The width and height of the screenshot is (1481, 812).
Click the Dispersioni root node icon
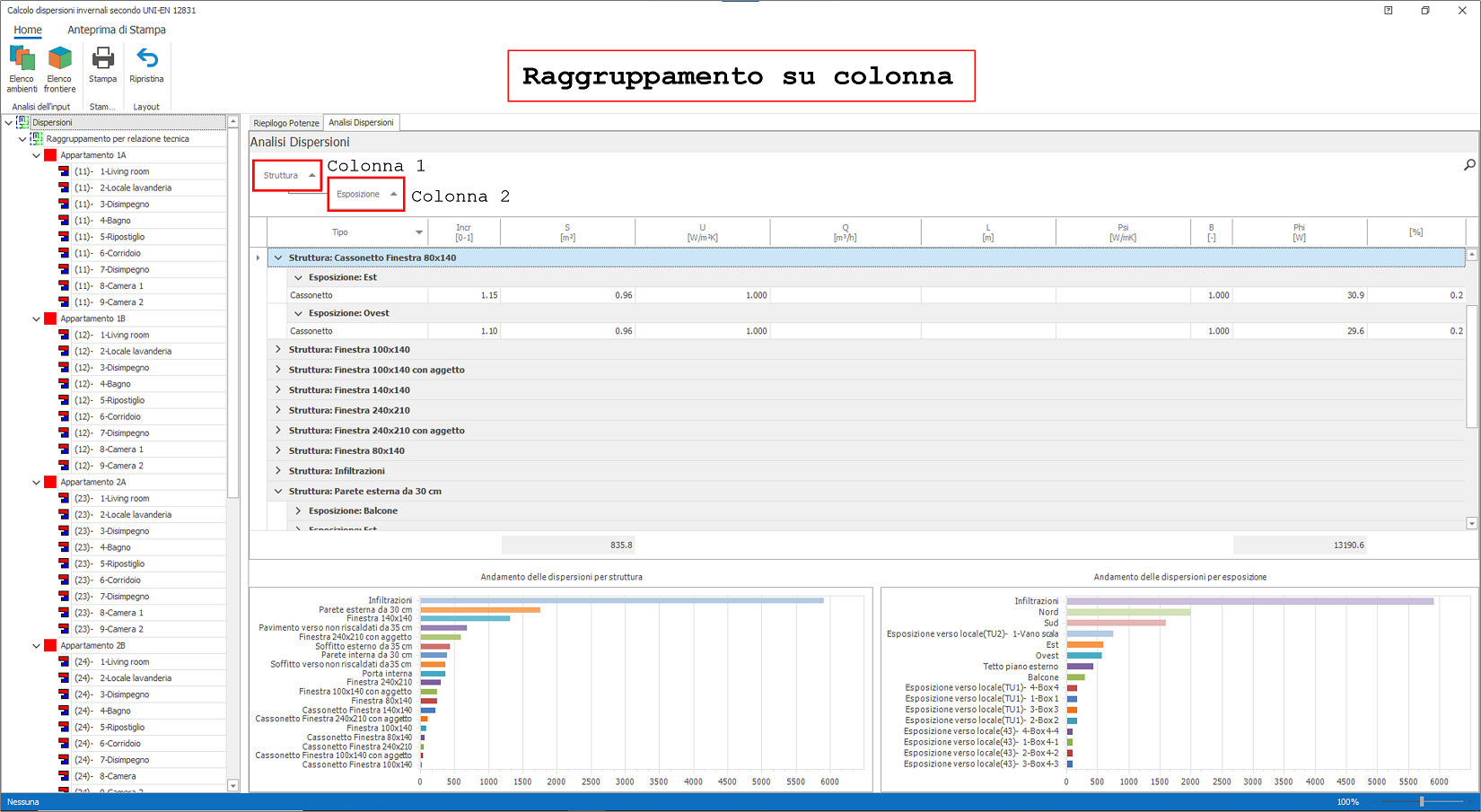pos(23,123)
